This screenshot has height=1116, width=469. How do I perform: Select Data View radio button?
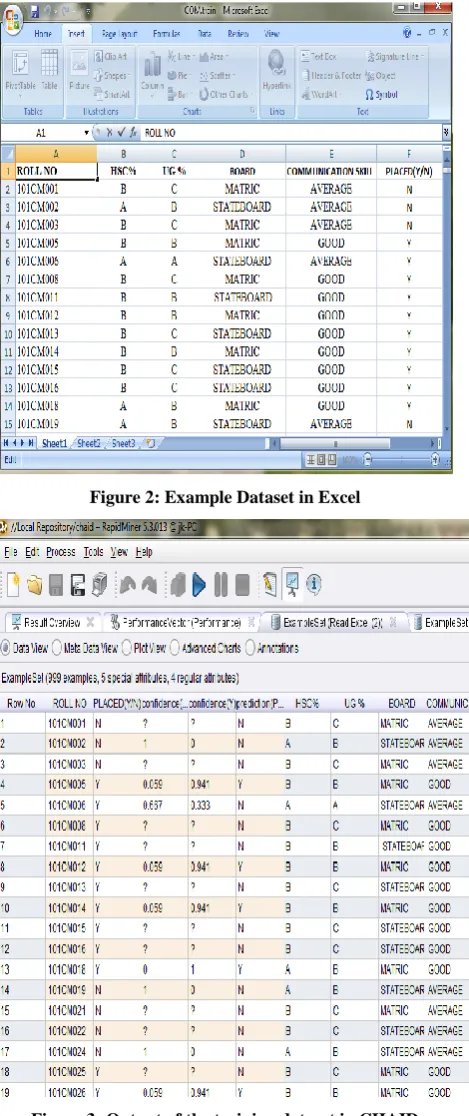pos(5,648)
